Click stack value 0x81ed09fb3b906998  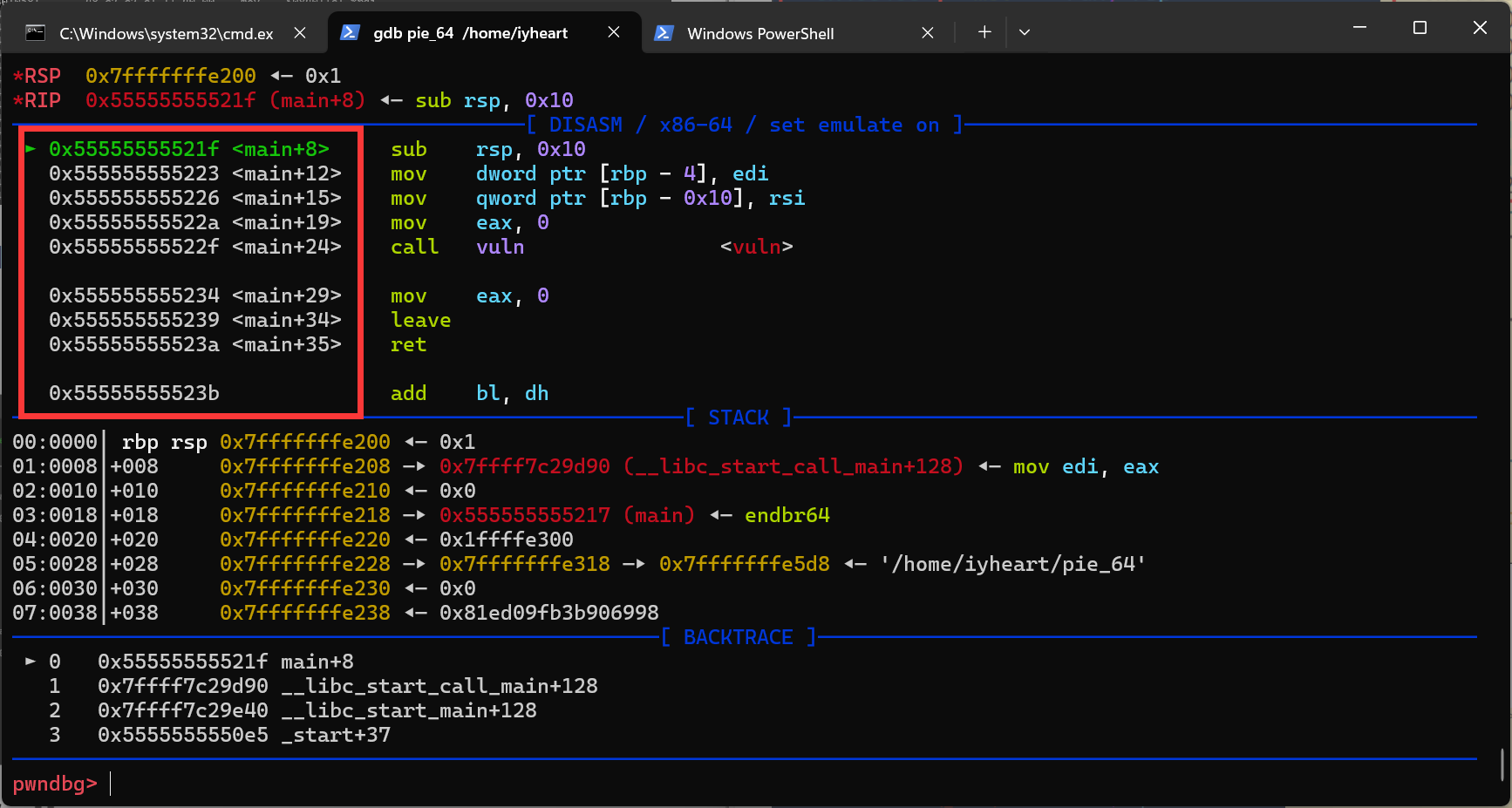click(549, 613)
